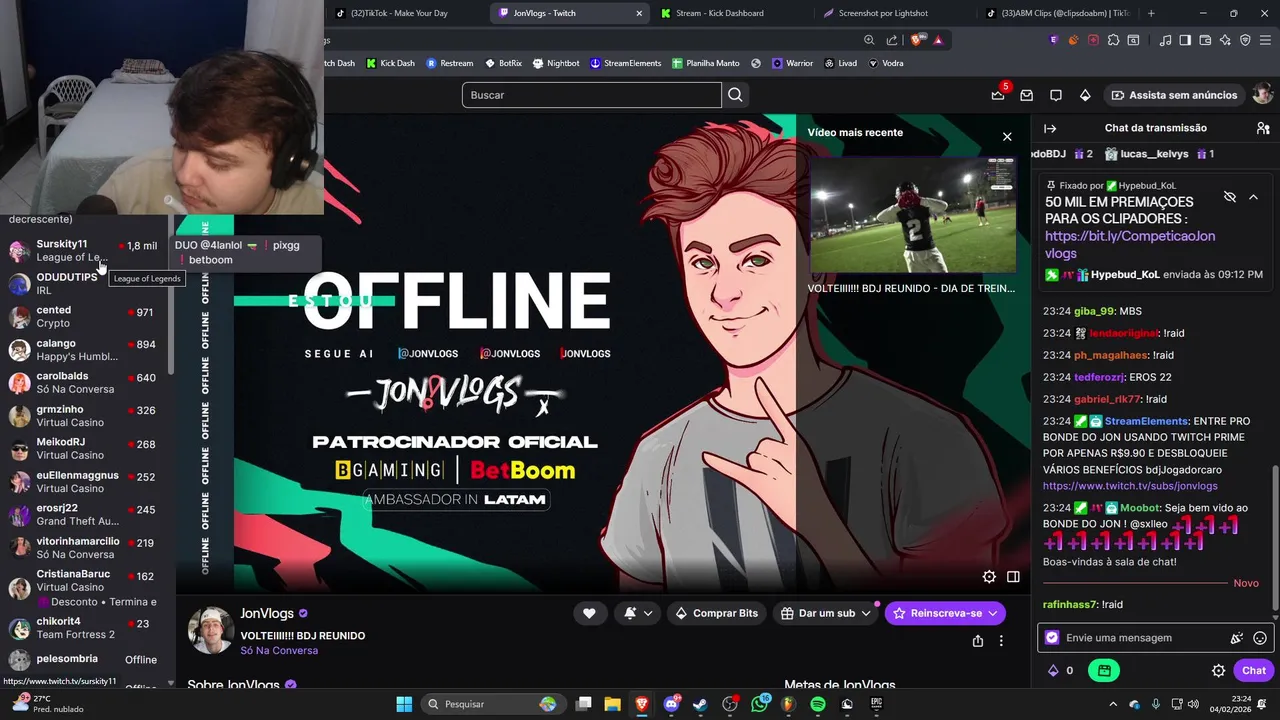Click the green channel points chest button
Image resolution: width=1280 pixels, height=720 pixels.
click(1104, 671)
